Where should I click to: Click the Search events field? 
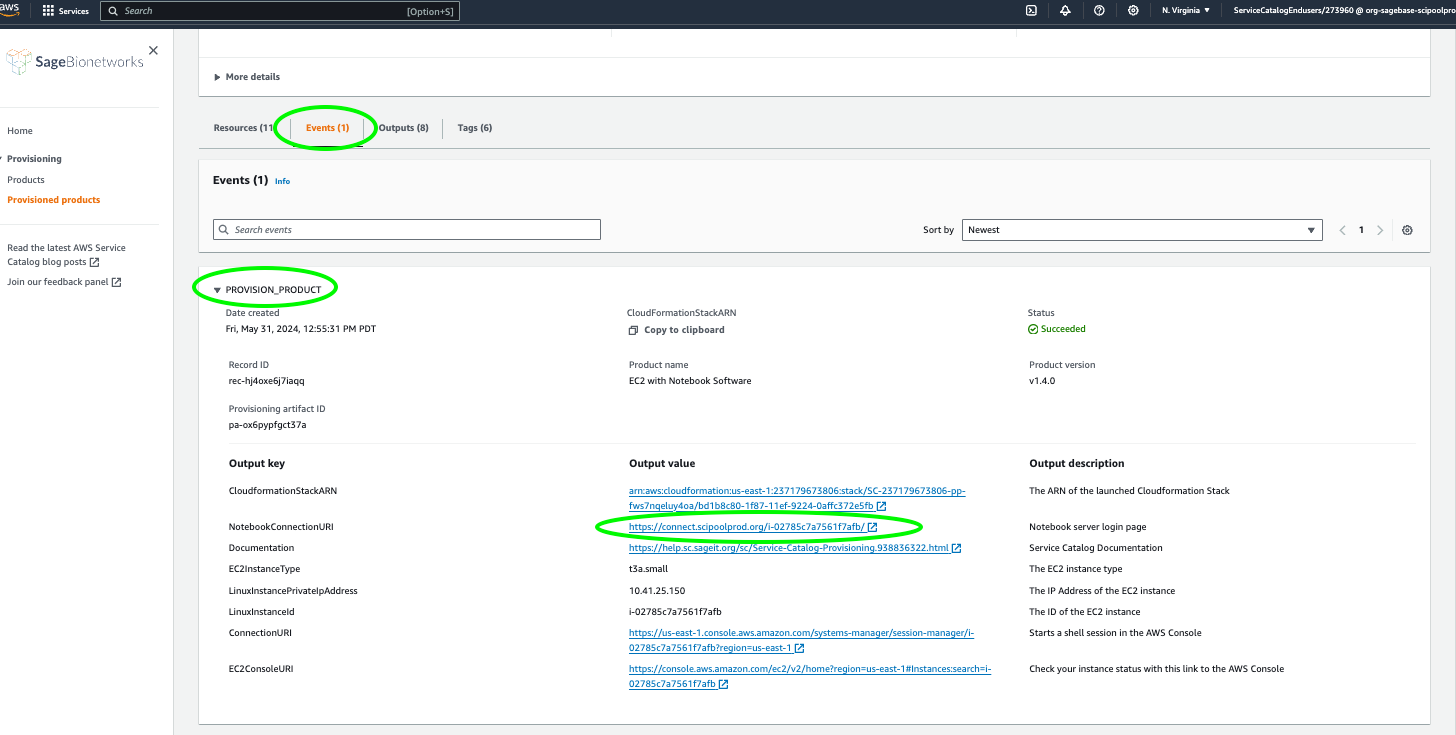[406, 230]
